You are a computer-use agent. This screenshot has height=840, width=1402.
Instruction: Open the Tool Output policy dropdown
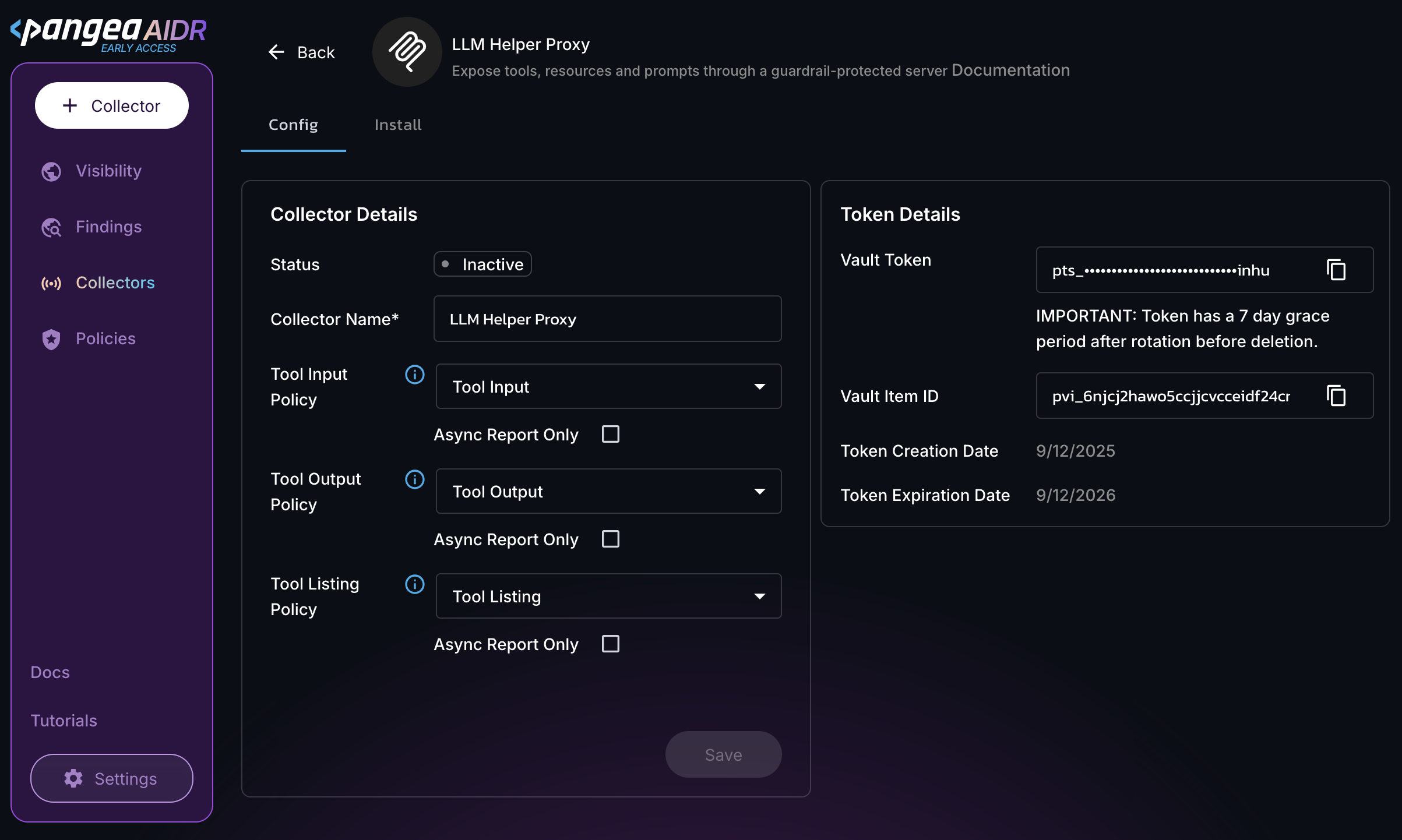pos(608,492)
